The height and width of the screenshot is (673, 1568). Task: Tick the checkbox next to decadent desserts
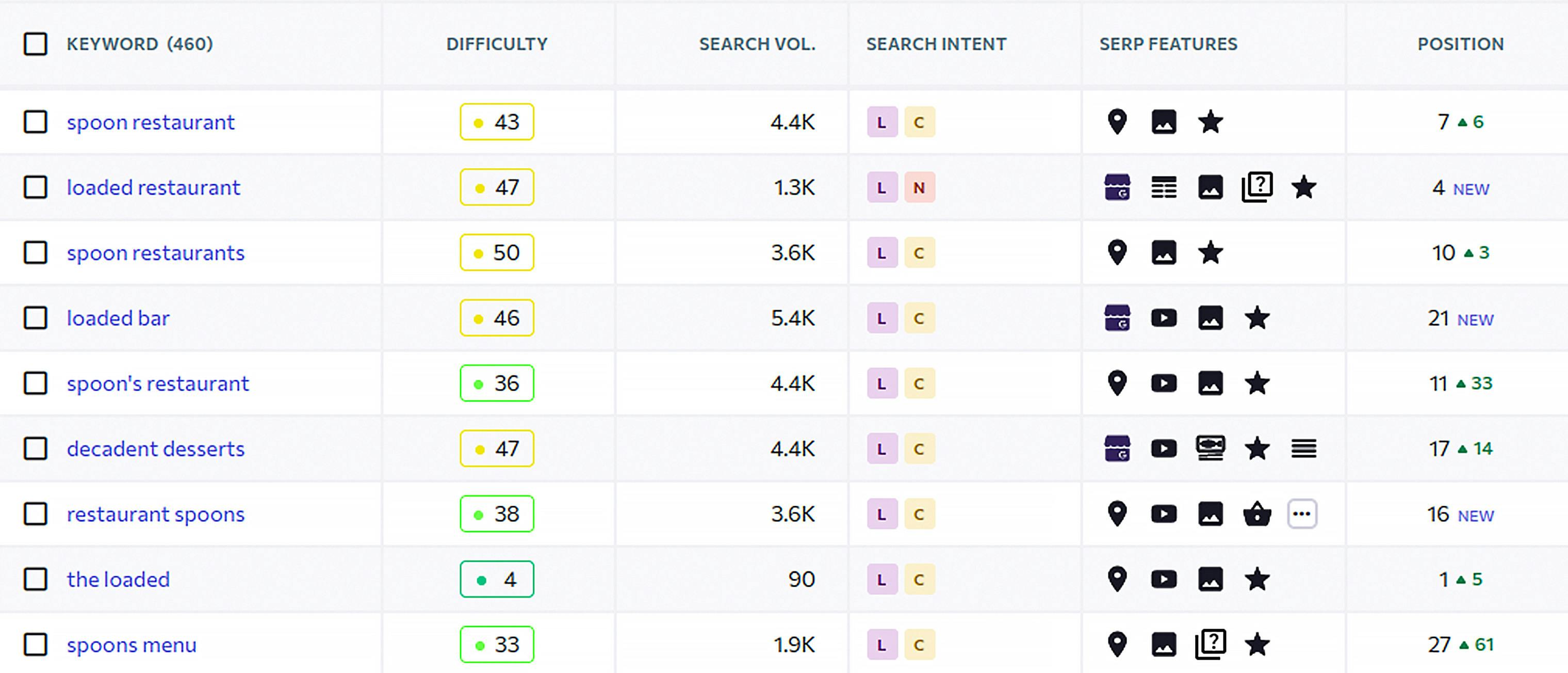click(35, 448)
